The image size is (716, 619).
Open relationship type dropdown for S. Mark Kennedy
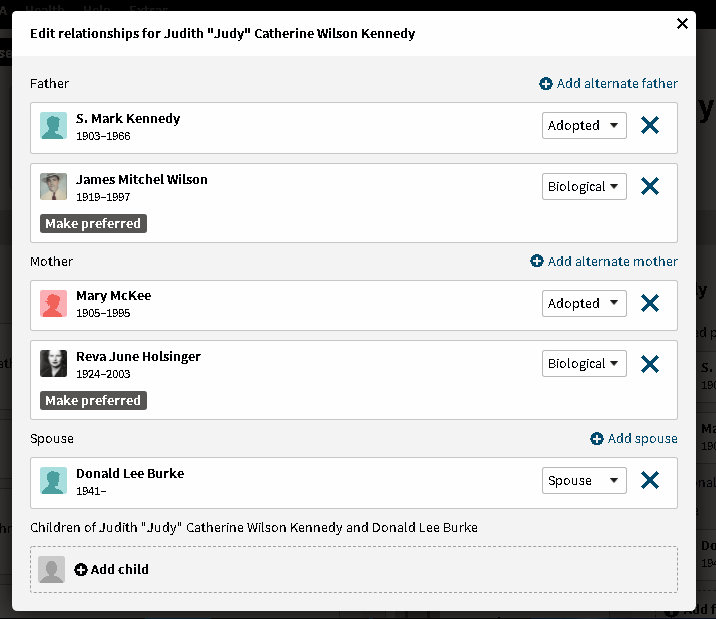click(584, 126)
